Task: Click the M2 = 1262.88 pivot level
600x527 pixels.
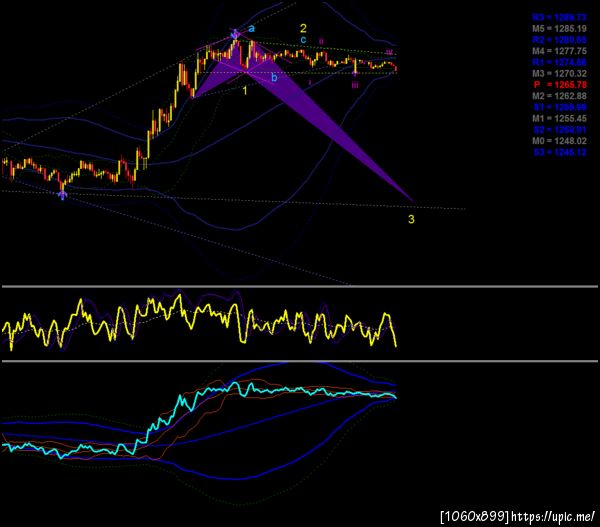Action: click(x=559, y=96)
